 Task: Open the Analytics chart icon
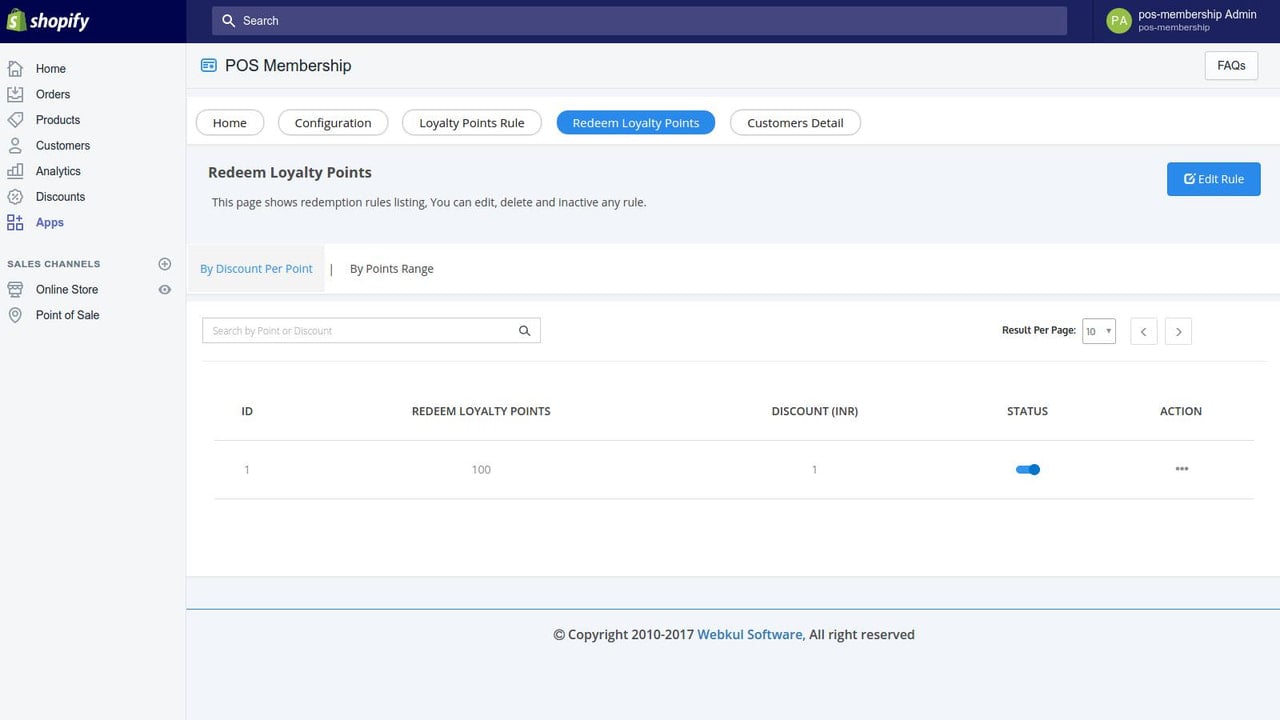point(15,171)
